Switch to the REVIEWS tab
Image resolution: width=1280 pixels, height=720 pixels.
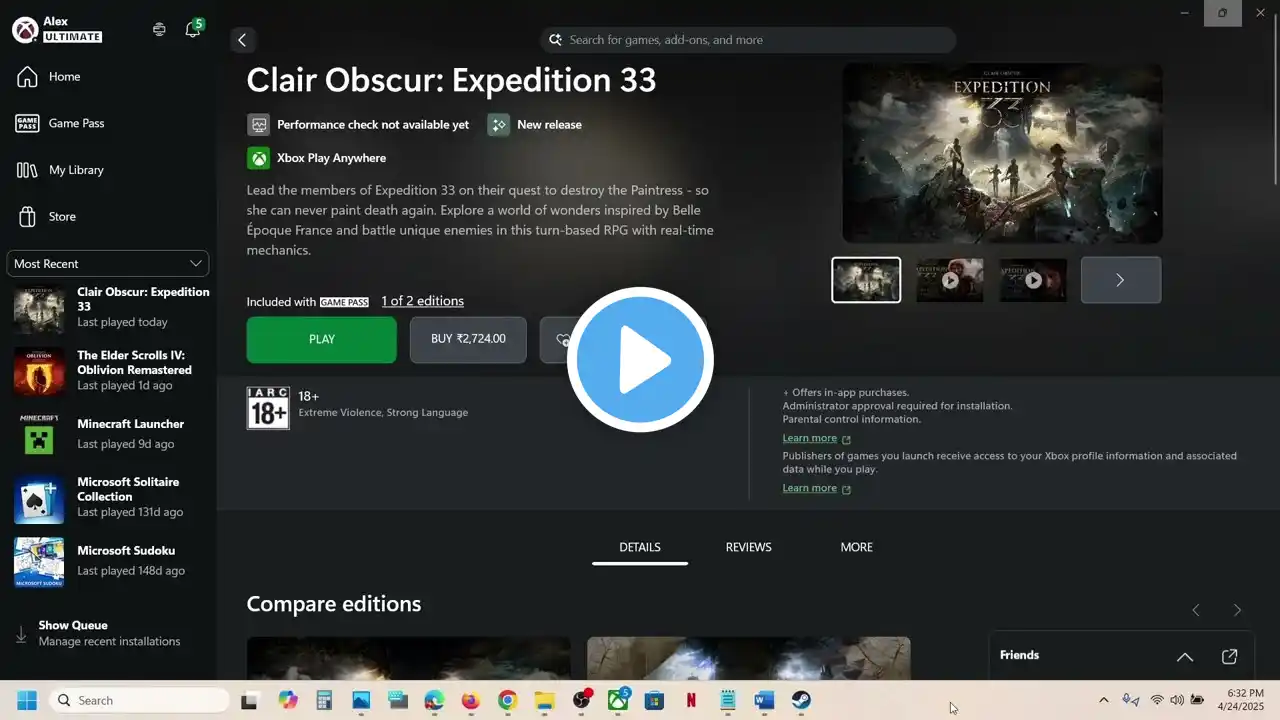[748, 548]
